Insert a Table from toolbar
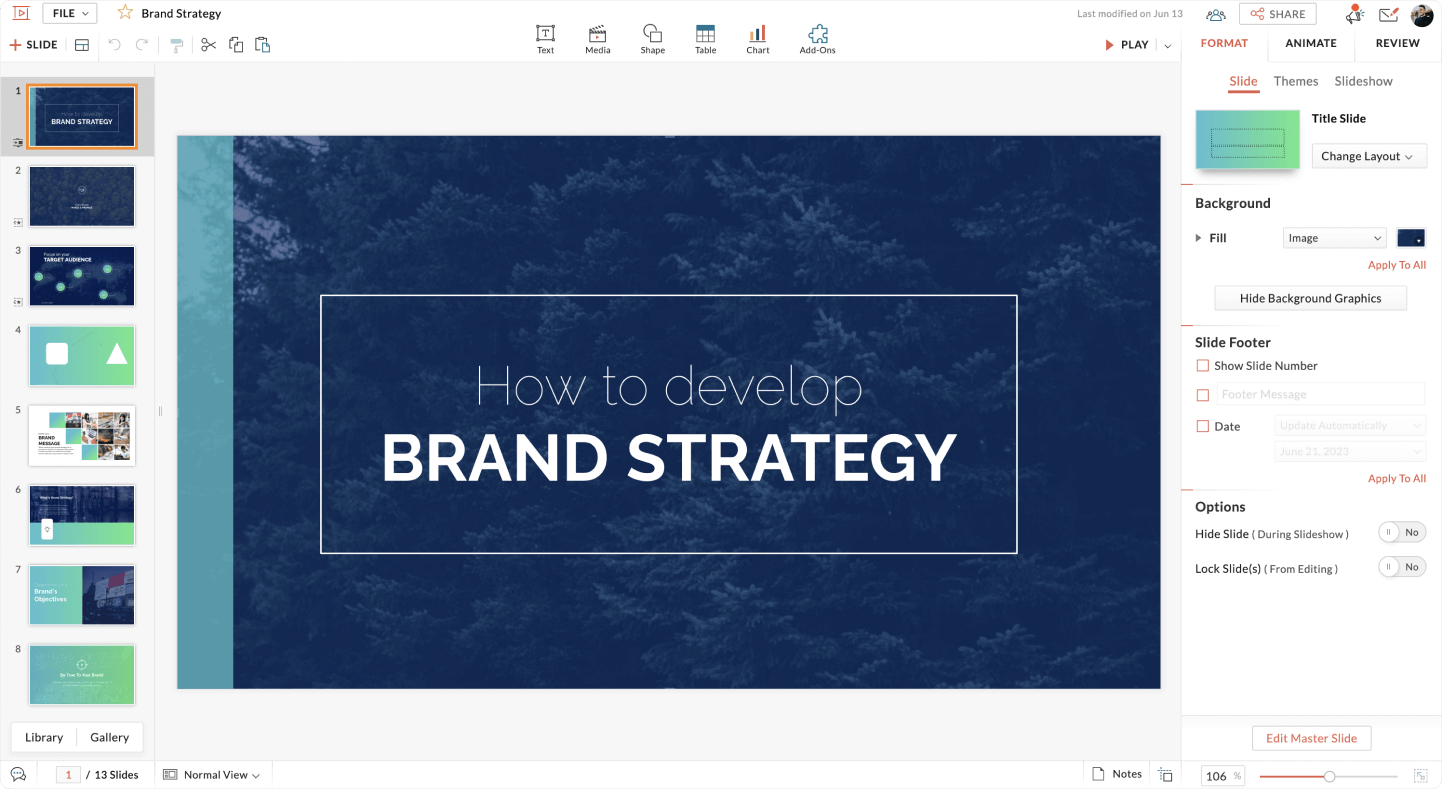 pos(705,38)
